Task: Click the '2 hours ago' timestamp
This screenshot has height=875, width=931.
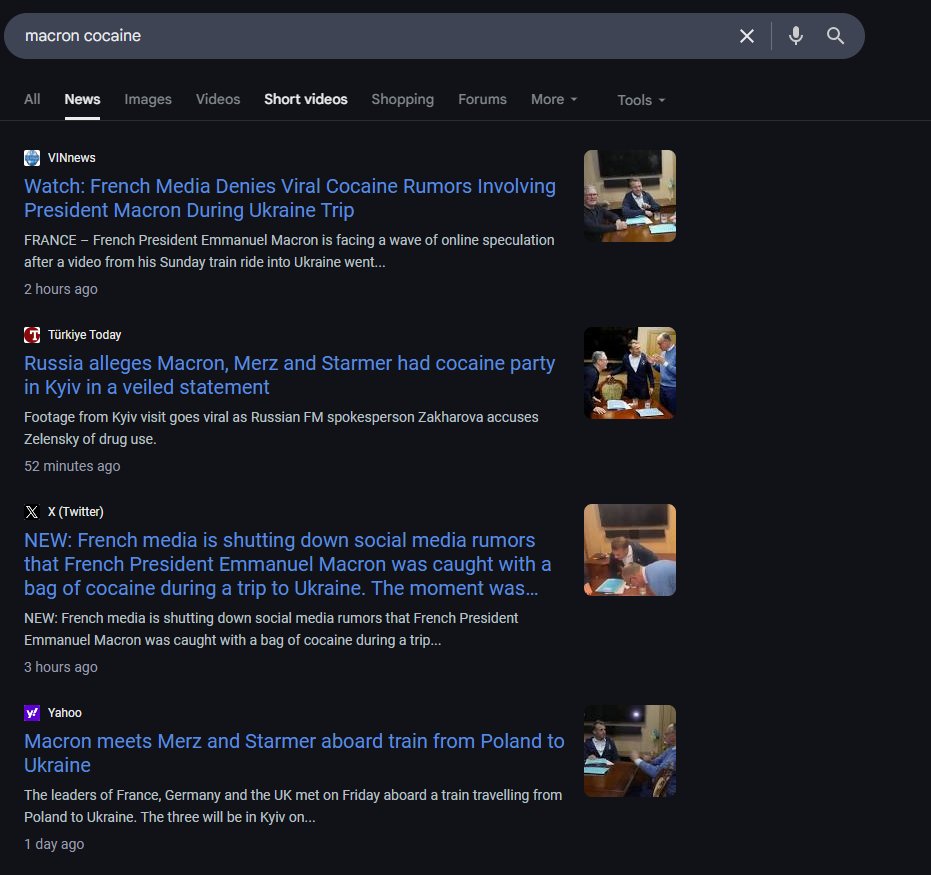Action: point(61,289)
